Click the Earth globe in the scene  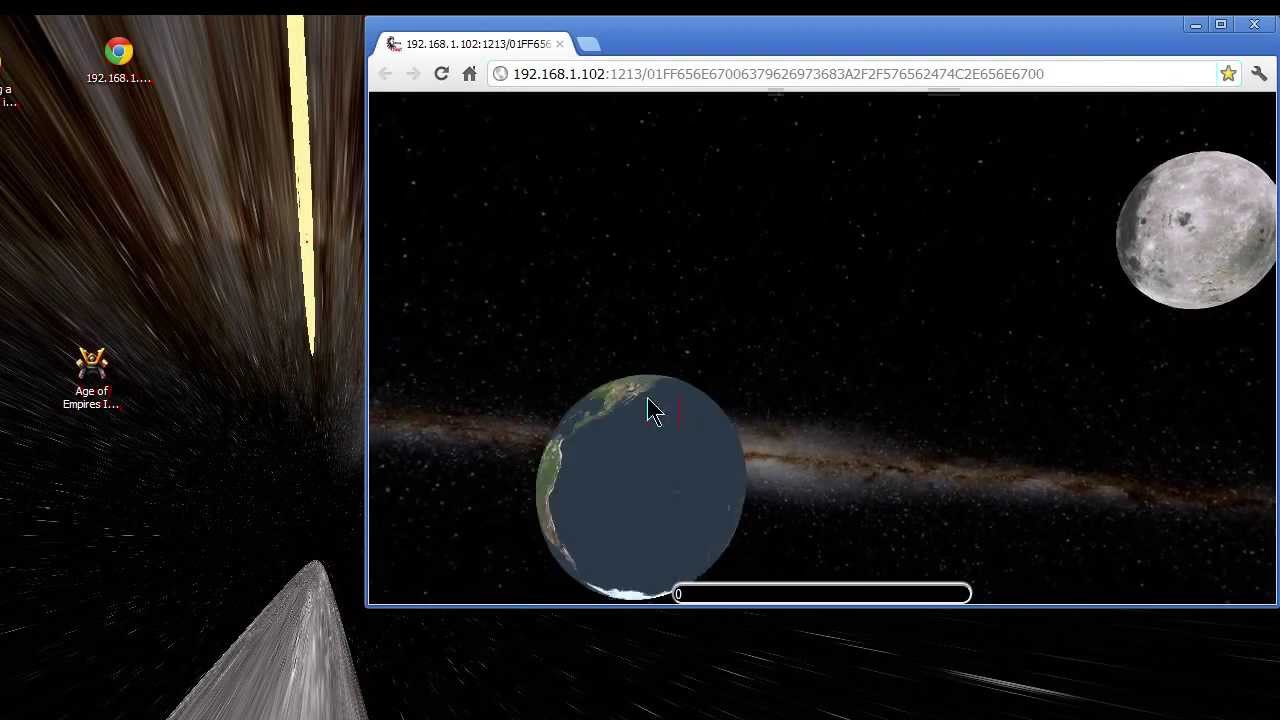tap(641, 488)
